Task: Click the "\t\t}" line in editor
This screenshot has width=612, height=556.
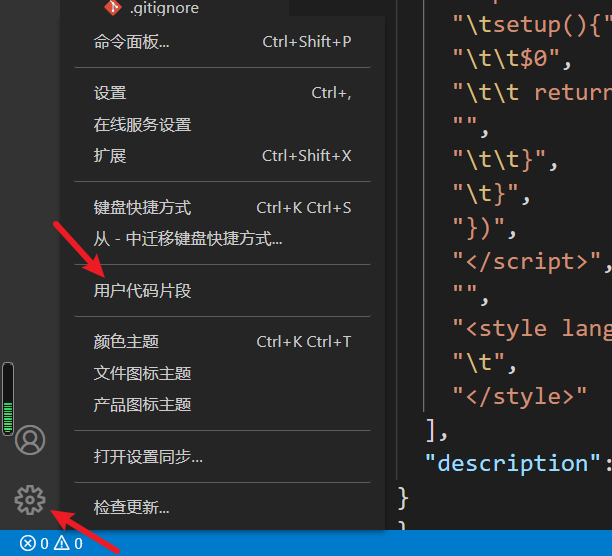Action: click(505, 160)
